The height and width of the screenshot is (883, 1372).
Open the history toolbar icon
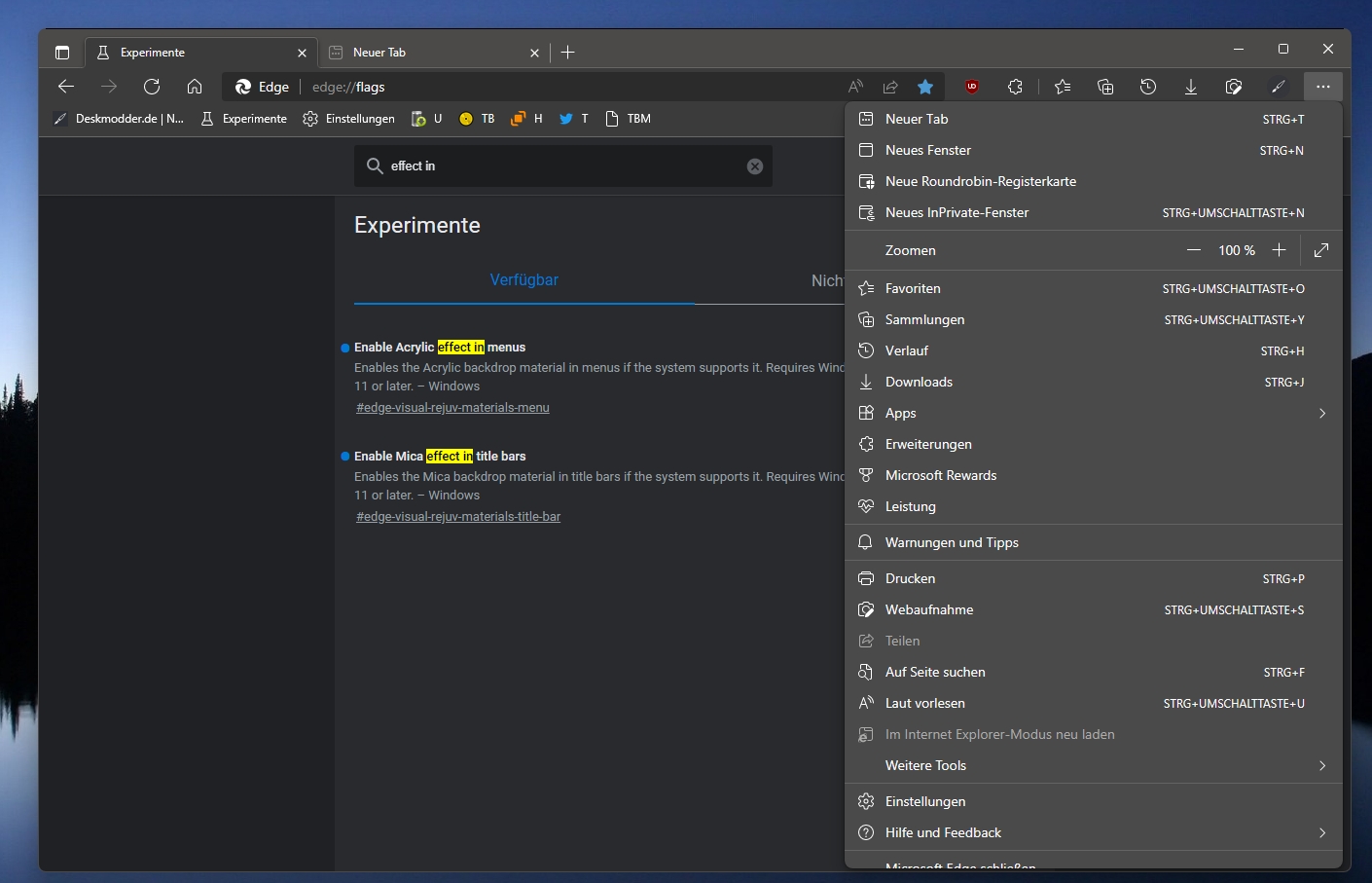1148,87
